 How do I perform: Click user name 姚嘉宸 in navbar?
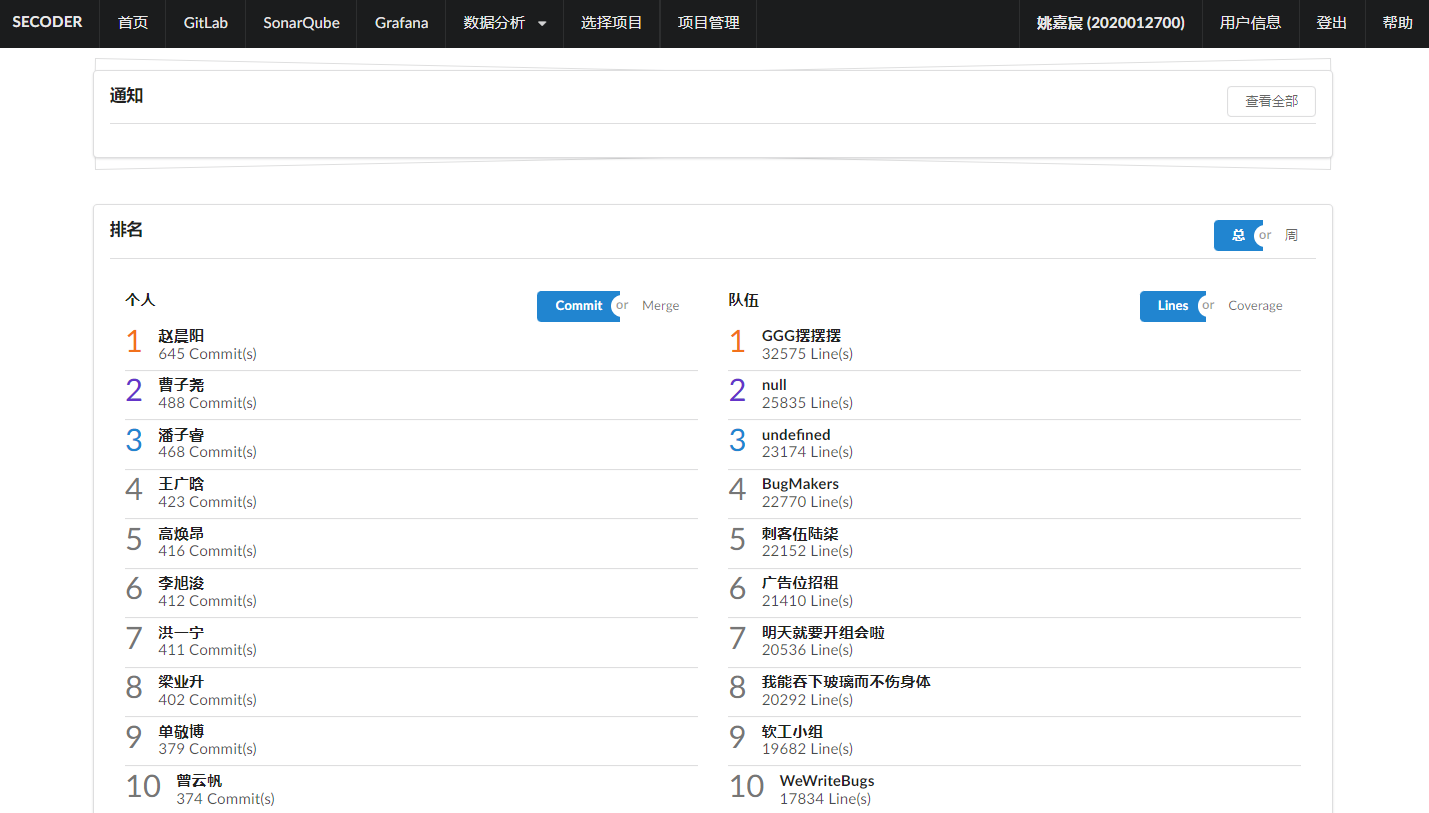[1110, 23]
